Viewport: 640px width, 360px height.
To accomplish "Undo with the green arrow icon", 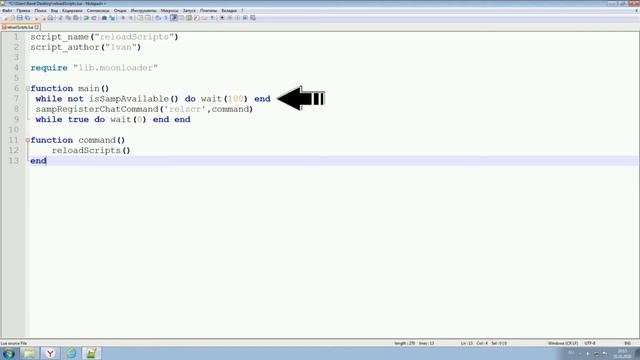I will (86, 18).
